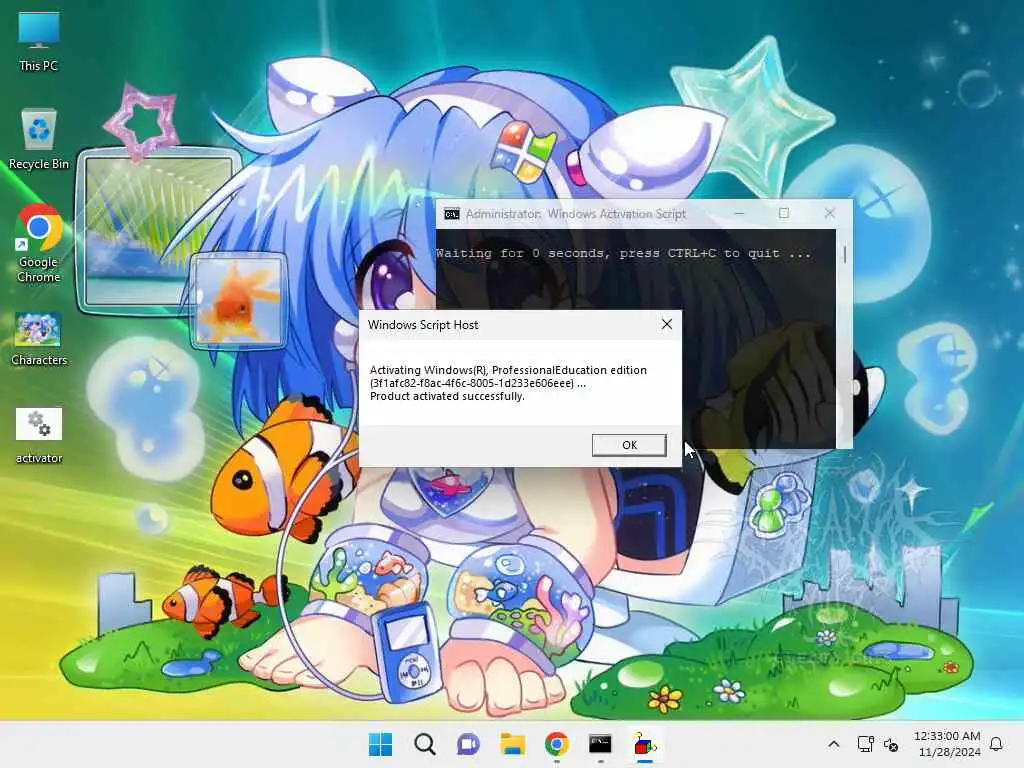Click 'Product activated successfully.' text

447,396
